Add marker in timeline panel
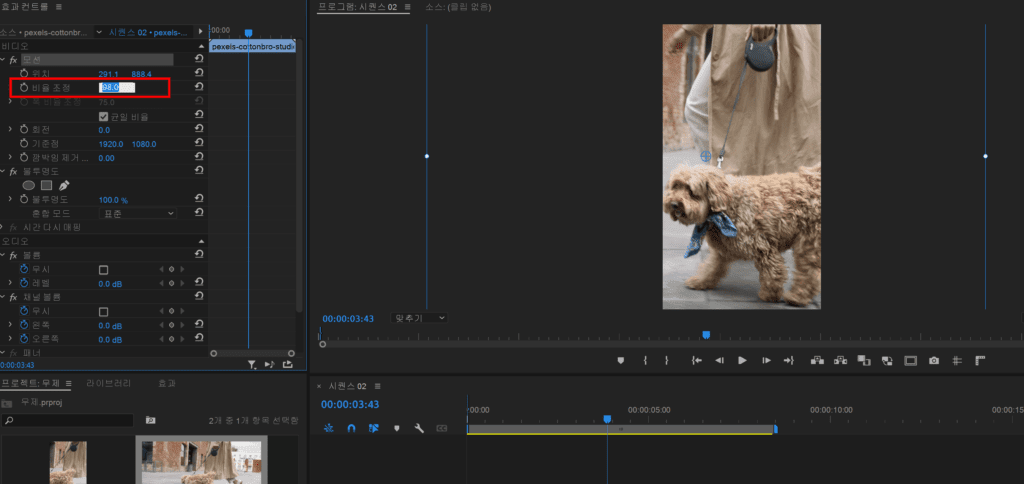The width and height of the screenshot is (1024, 484). (396, 428)
